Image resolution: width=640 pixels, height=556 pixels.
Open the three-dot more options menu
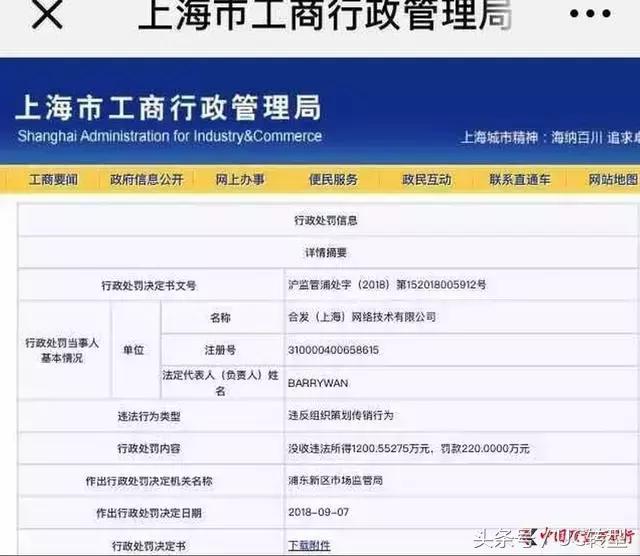[x=590, y=13]
